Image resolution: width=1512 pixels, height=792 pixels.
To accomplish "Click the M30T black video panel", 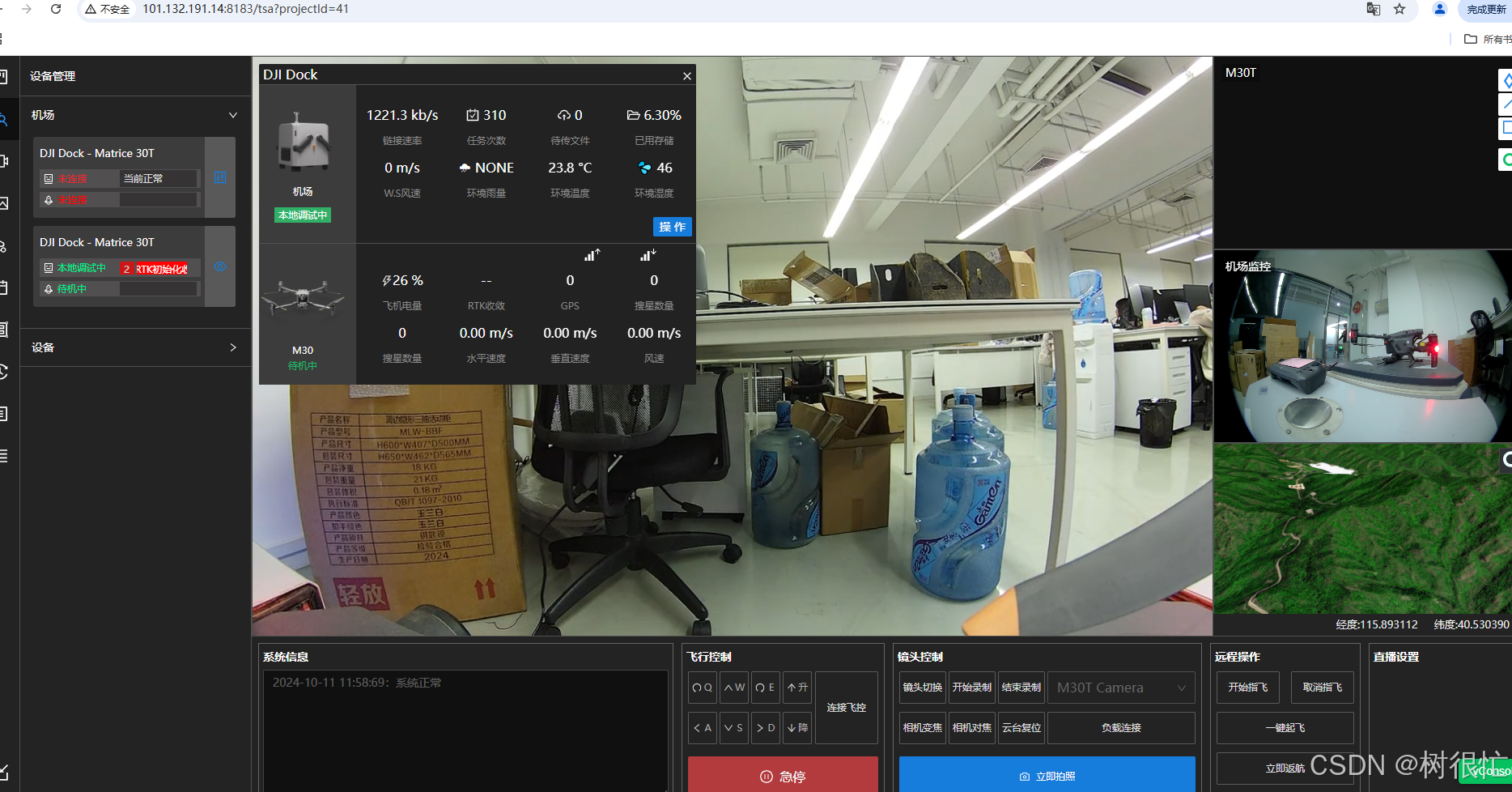I will coord(1362,153).
